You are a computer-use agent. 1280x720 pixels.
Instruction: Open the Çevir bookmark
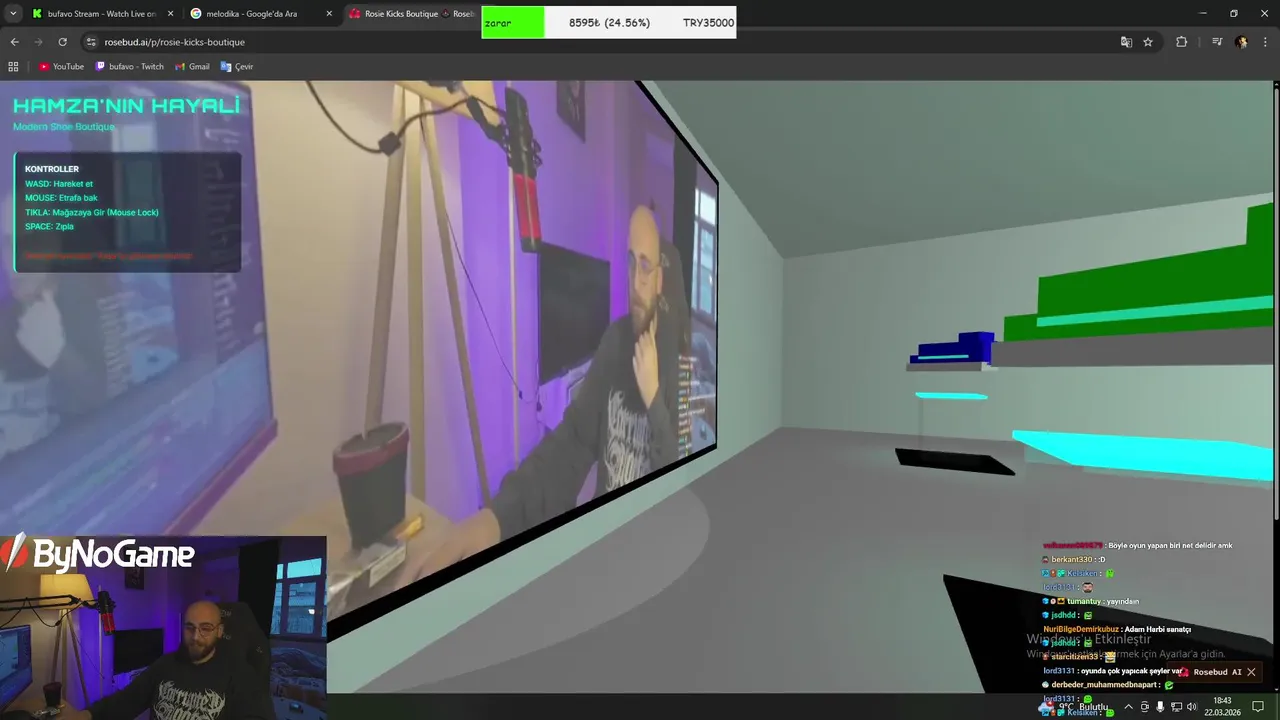click(237, 66)
